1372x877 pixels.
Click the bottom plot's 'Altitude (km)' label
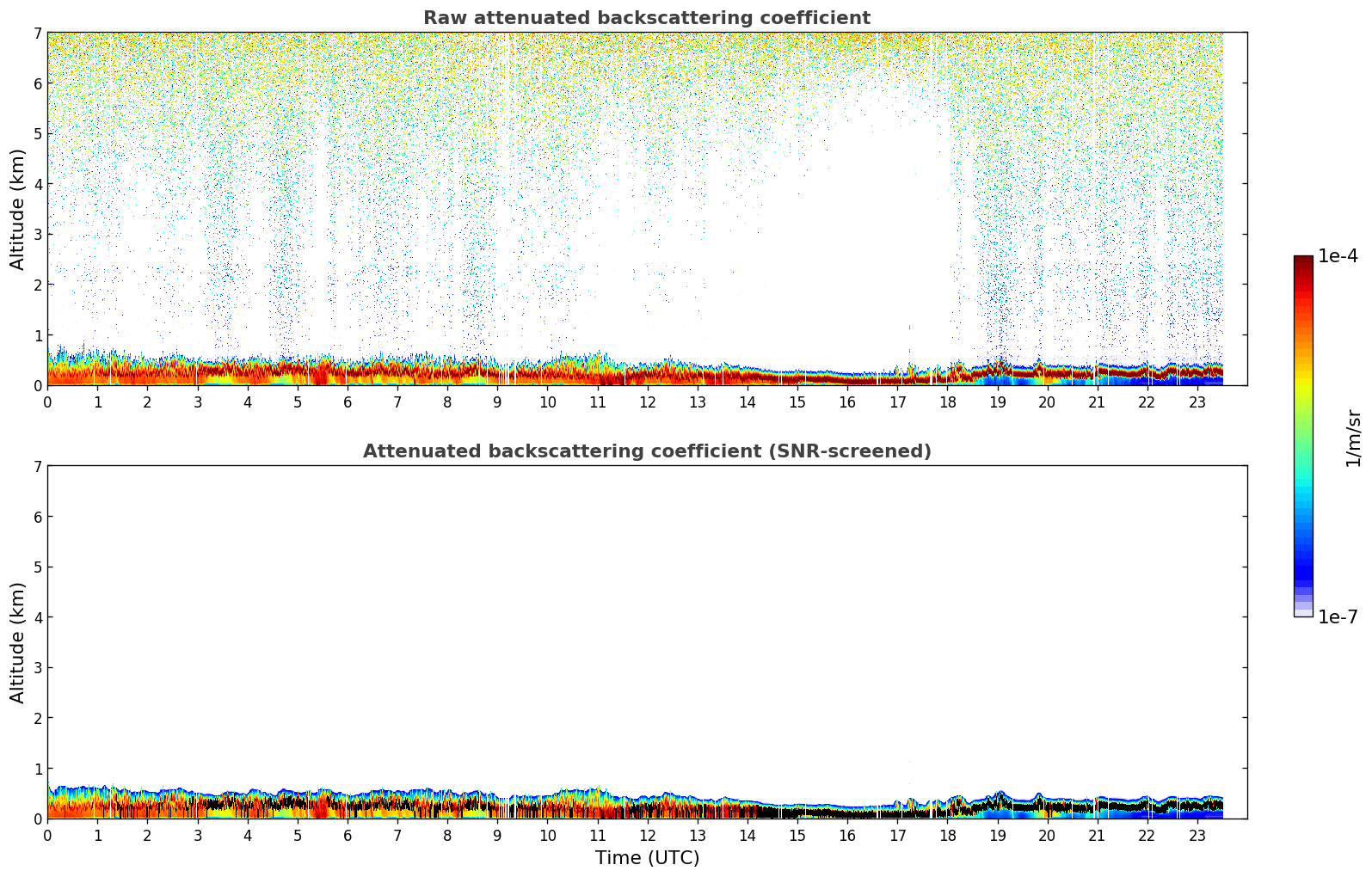(18, 642)
